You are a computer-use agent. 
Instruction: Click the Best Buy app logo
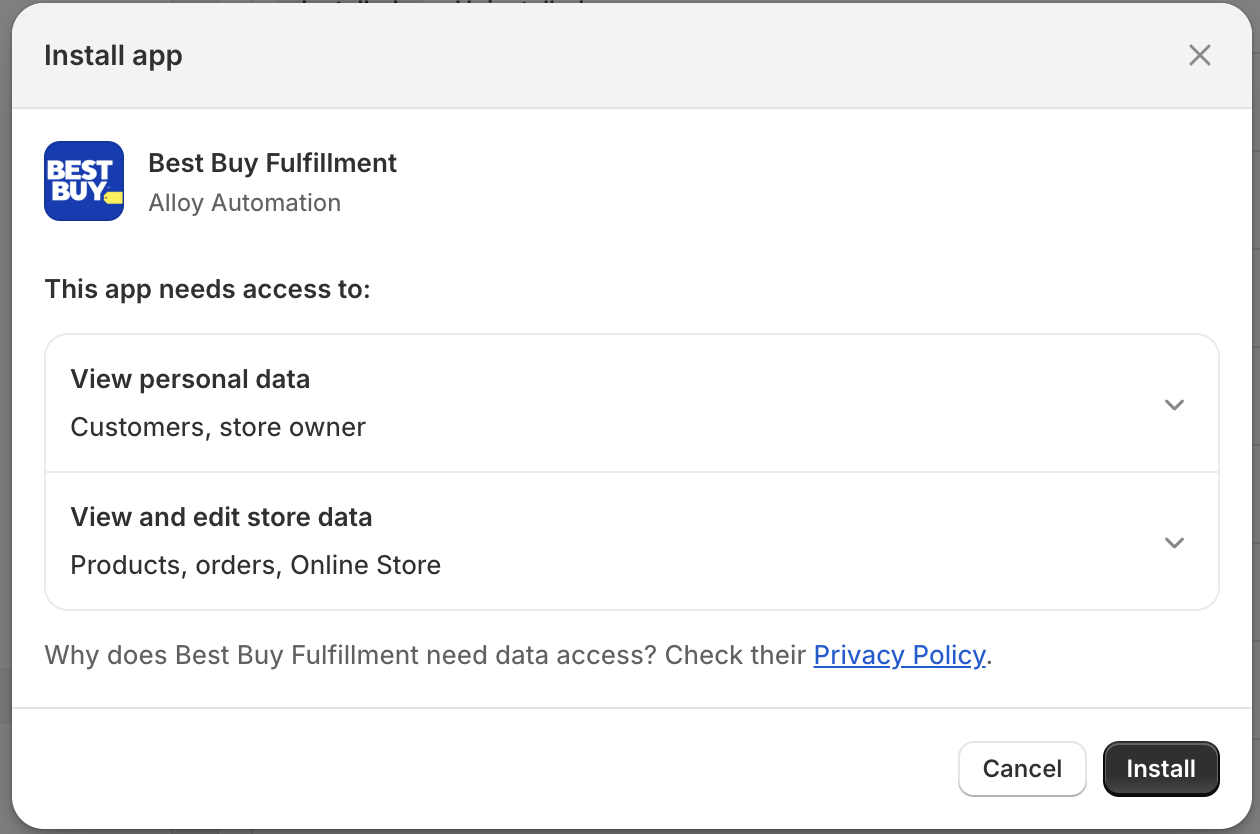click(x=84, y=181)
